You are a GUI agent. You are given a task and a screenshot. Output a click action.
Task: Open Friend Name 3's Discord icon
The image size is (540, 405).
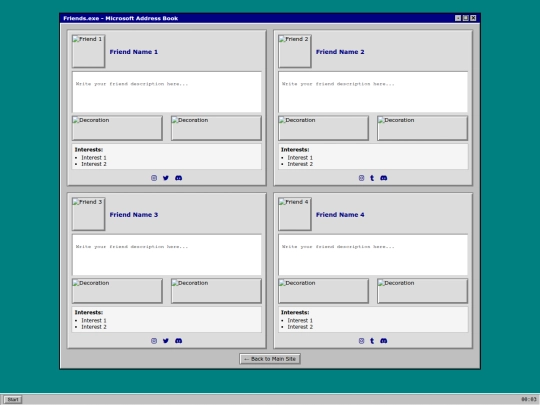click(x=178, y=341)
